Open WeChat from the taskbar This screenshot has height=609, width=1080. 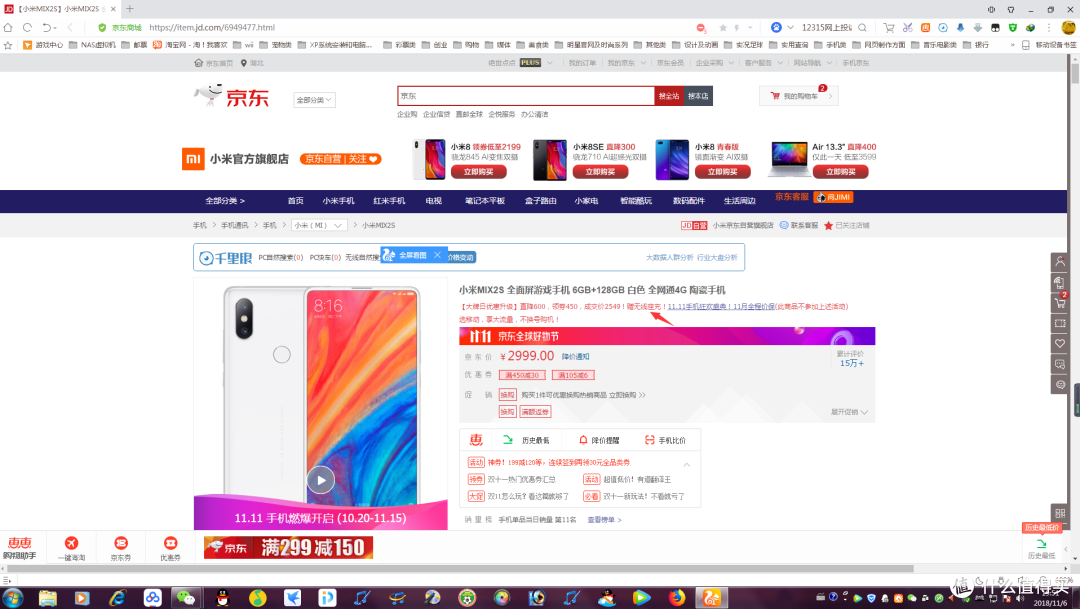click(x=186, y=597)
